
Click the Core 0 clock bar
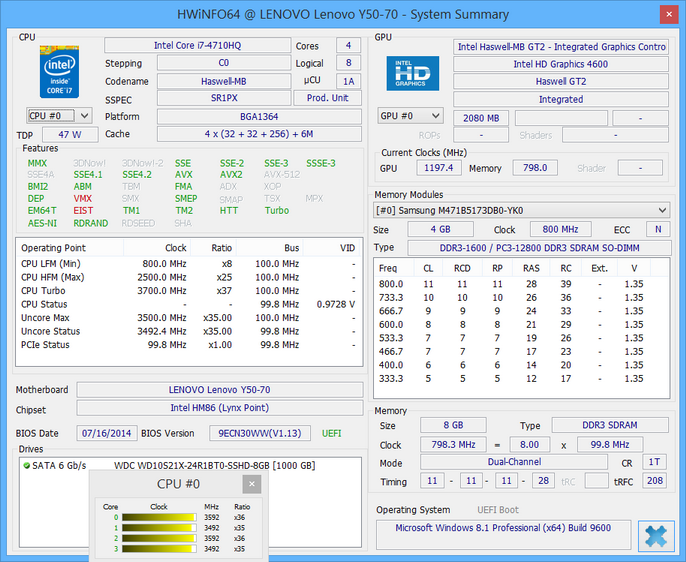(x=159, y=517)
